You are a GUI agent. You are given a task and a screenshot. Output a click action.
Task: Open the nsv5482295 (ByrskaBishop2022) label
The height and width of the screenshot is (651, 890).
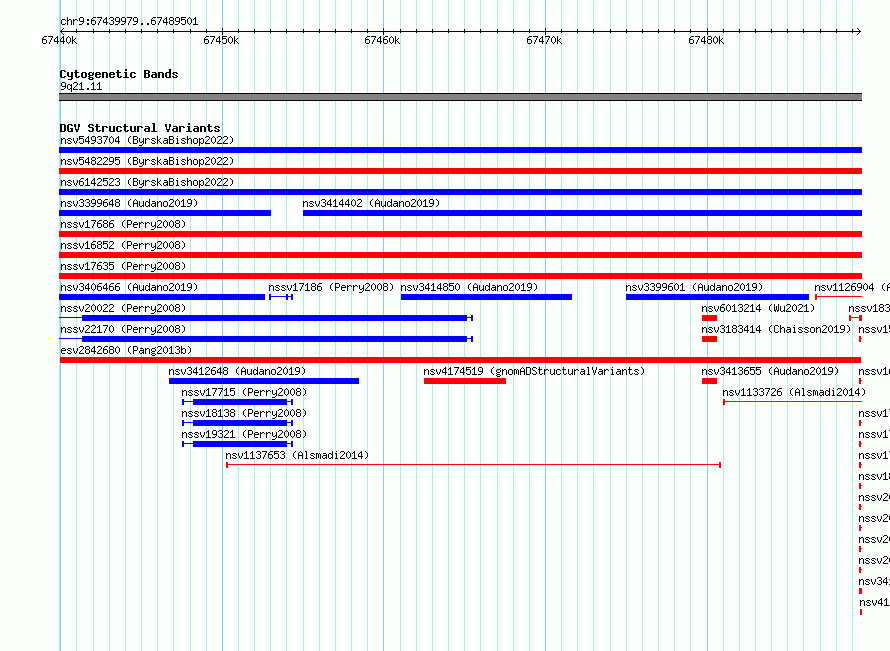coord(147,161)
